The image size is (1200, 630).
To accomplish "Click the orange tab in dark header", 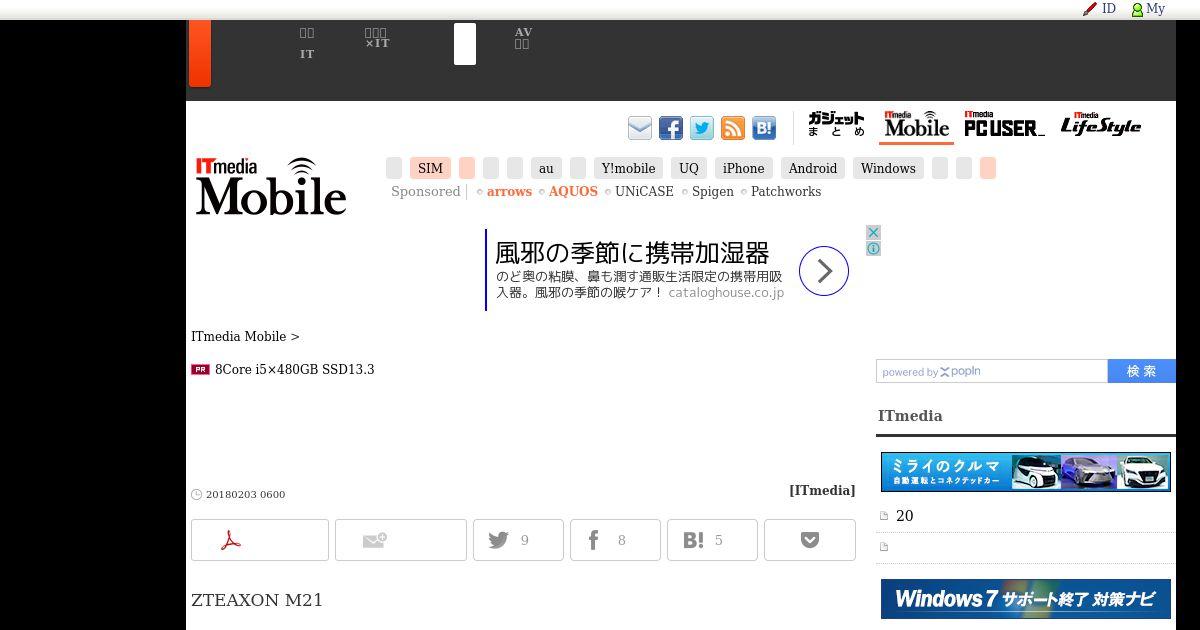I will (200, 53).
